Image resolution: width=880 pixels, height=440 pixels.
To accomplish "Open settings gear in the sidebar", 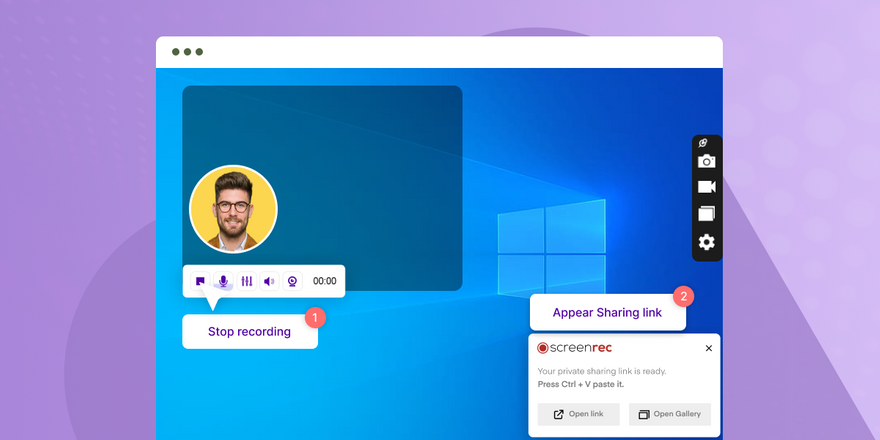I will click(x=707, y=242).
